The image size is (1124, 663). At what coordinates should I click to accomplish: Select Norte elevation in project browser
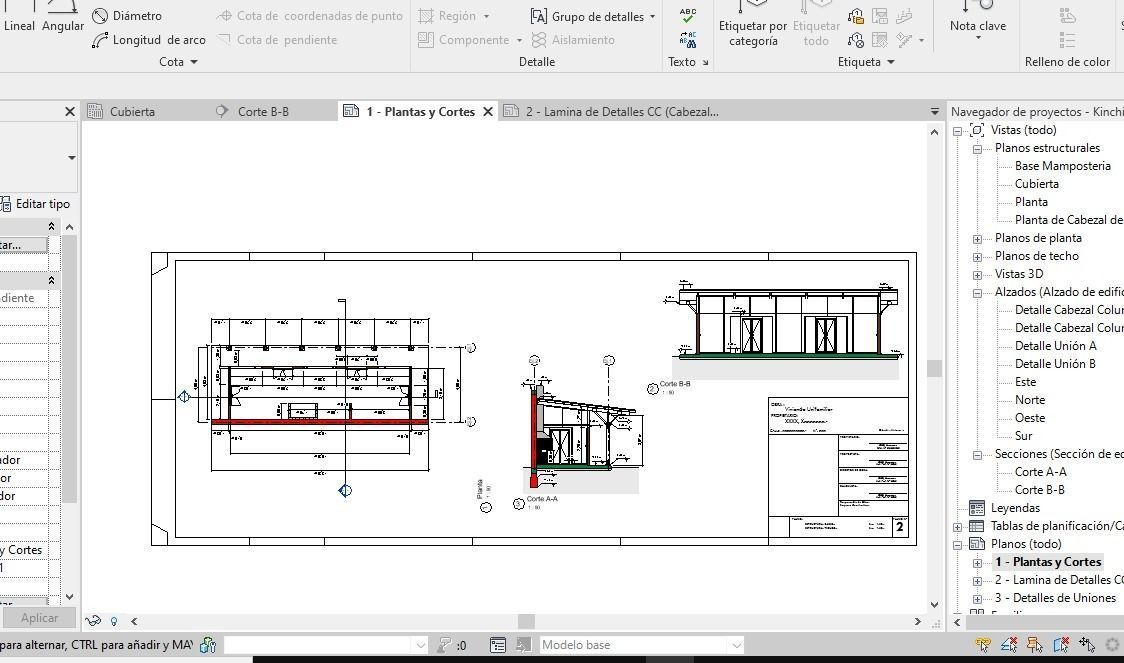pos(1029,400)
